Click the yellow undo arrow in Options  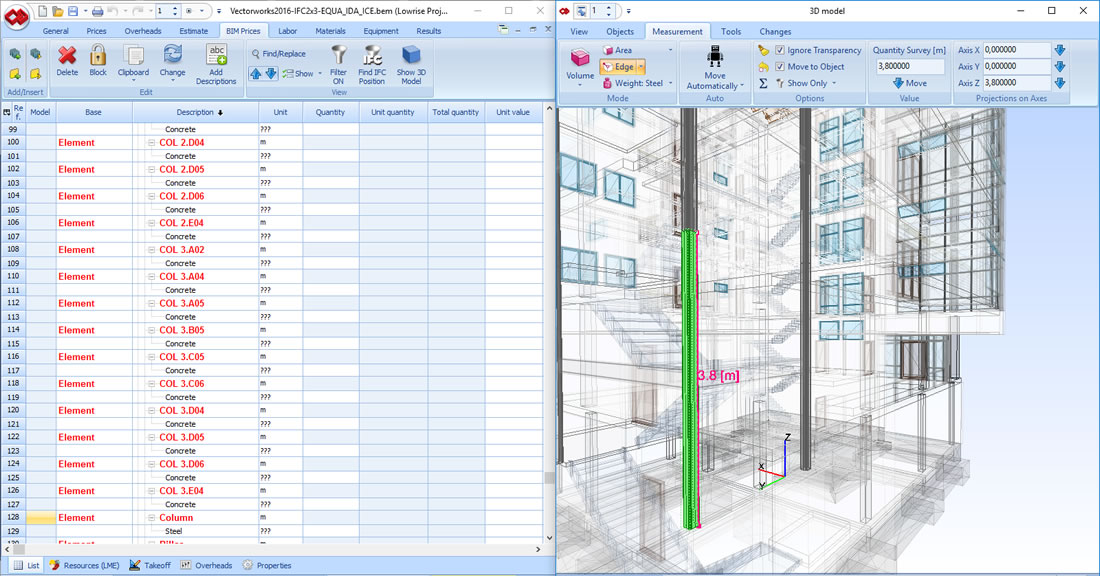763,67
